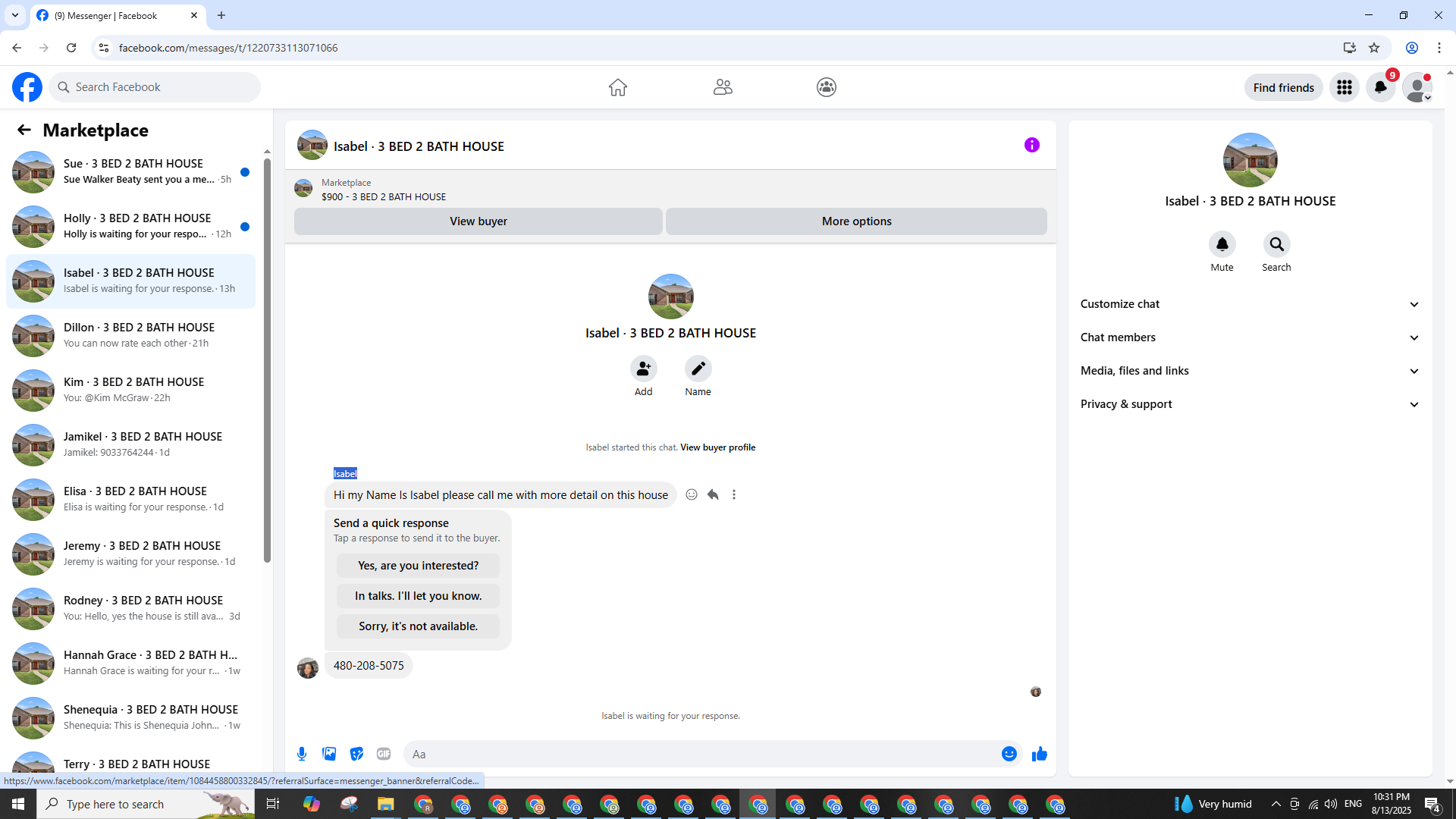Toggle the purple conversation info panel
Image resolution: width=1456 pixels, height=819 pixels.
[1031, 145]
